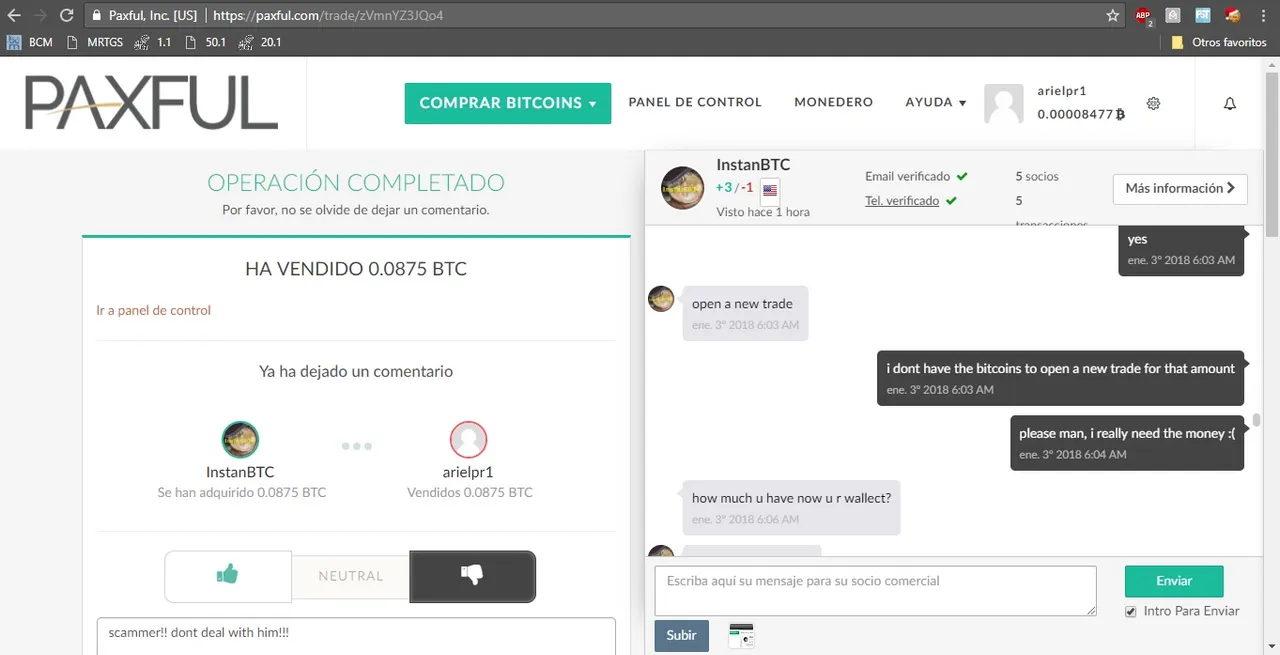This screenshot has width=1280, height=655.
Task: Bookmark this page with the star icon
Action: [x=1113, y=16]
